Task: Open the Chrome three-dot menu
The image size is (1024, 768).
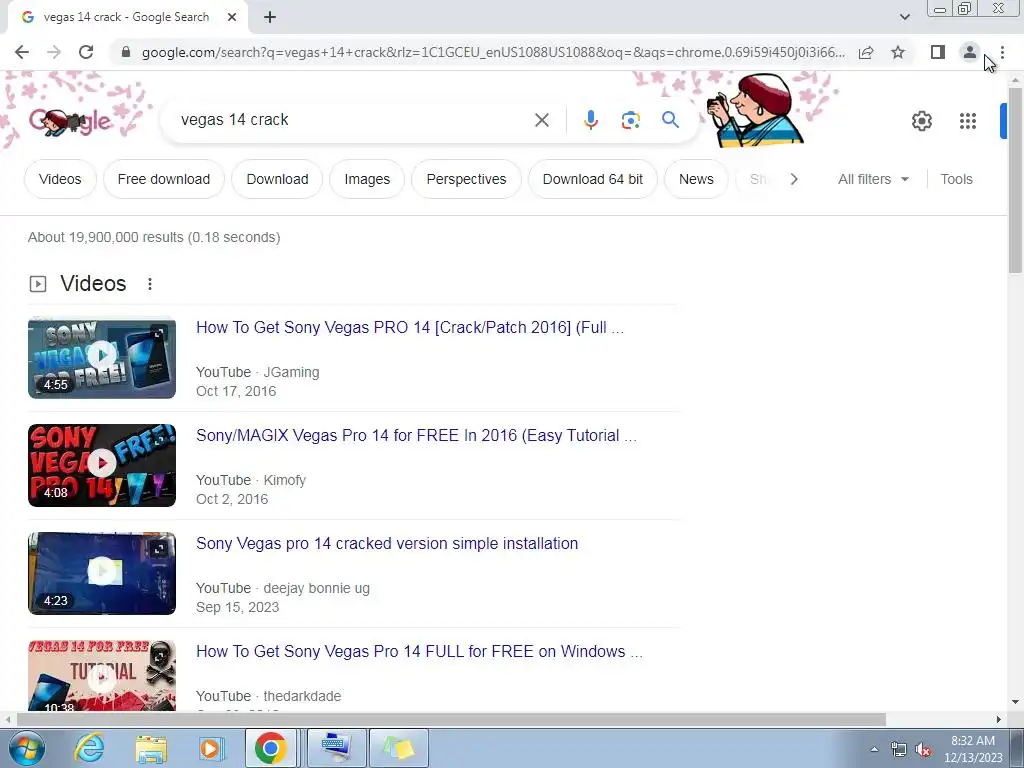Action: click(1002, 52)
